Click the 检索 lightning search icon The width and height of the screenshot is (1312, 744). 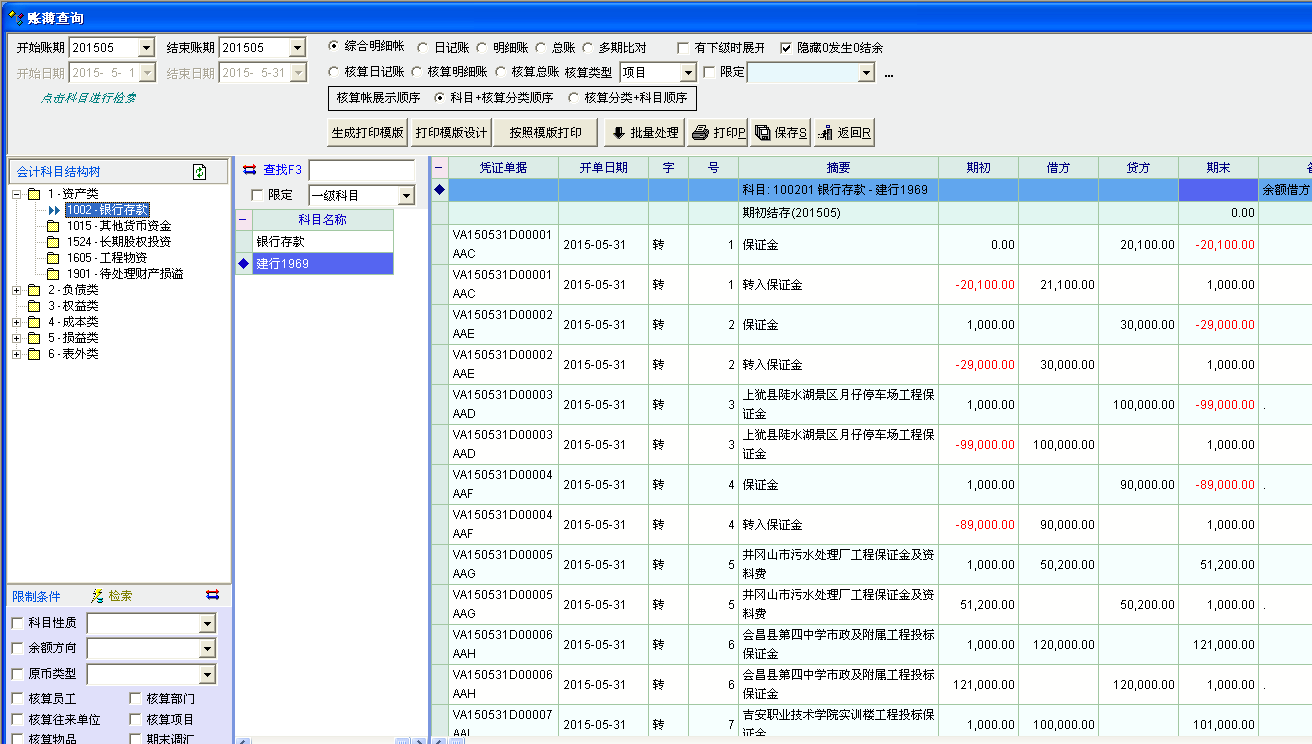(97, 596)
